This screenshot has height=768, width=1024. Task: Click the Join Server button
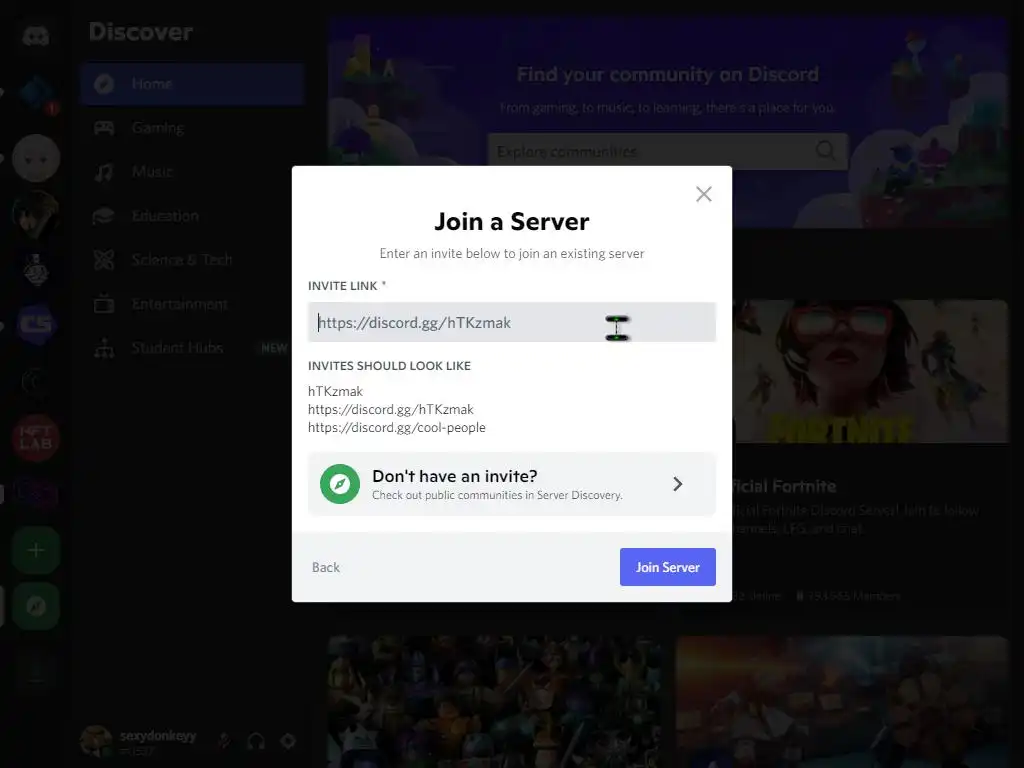(667, 567)
